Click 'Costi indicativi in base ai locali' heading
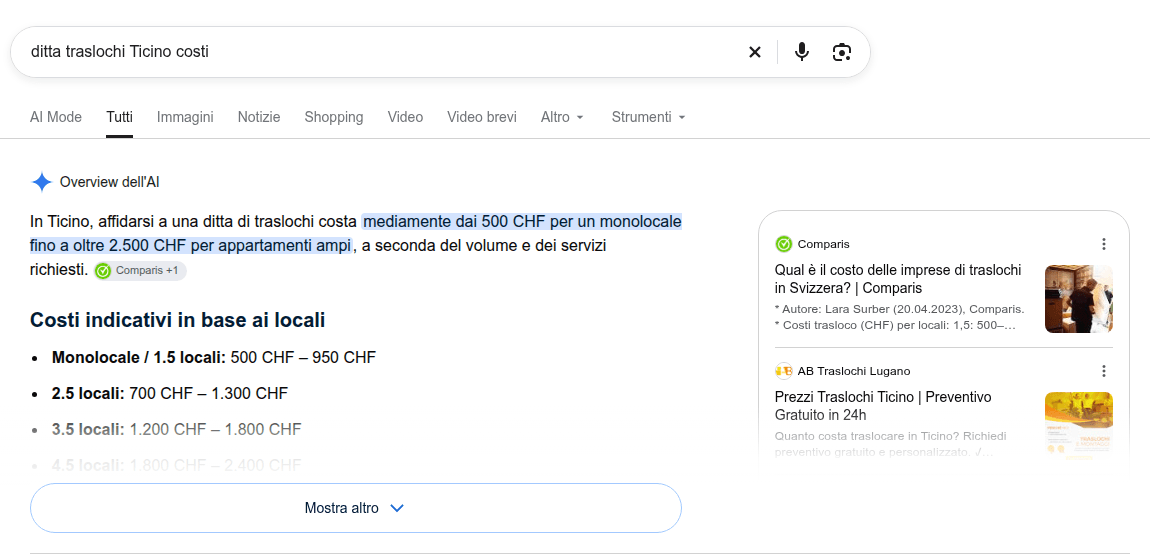Screen dimensions: 1150x555 click(177, 320)
